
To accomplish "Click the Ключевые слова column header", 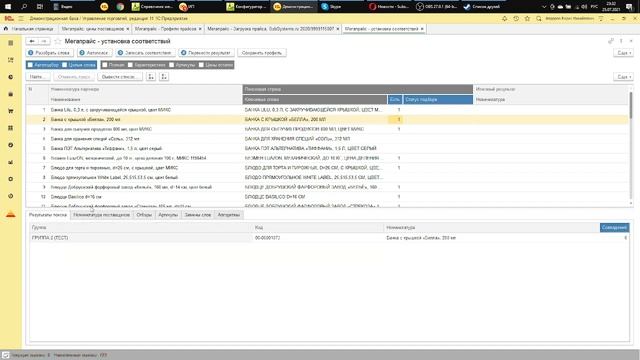I will pyautogui.click(x=315, y=100).
